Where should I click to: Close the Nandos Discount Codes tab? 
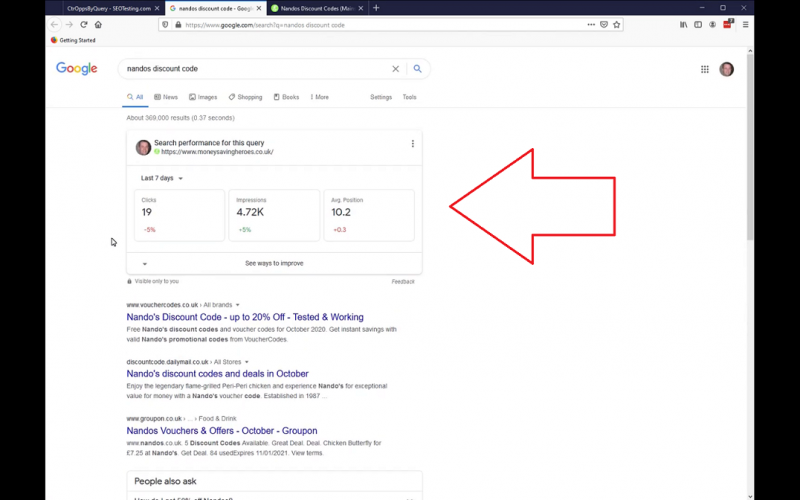click(361, 8)
